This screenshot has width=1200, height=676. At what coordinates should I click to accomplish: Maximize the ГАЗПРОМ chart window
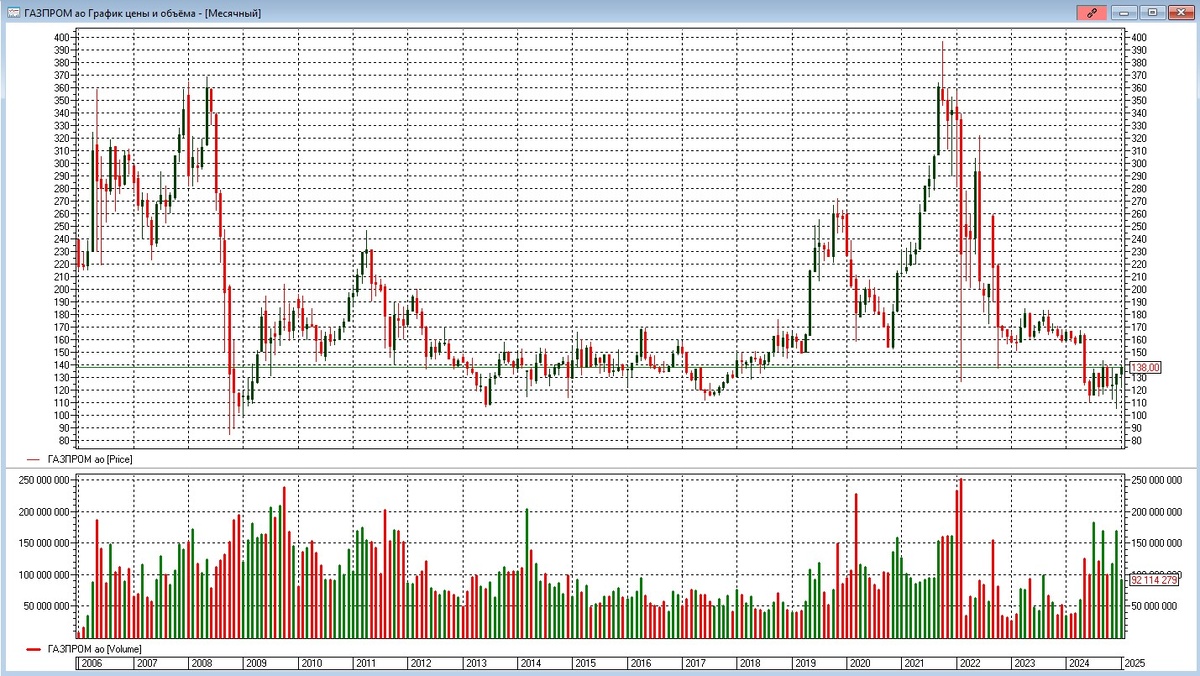tap(1153, 12)
